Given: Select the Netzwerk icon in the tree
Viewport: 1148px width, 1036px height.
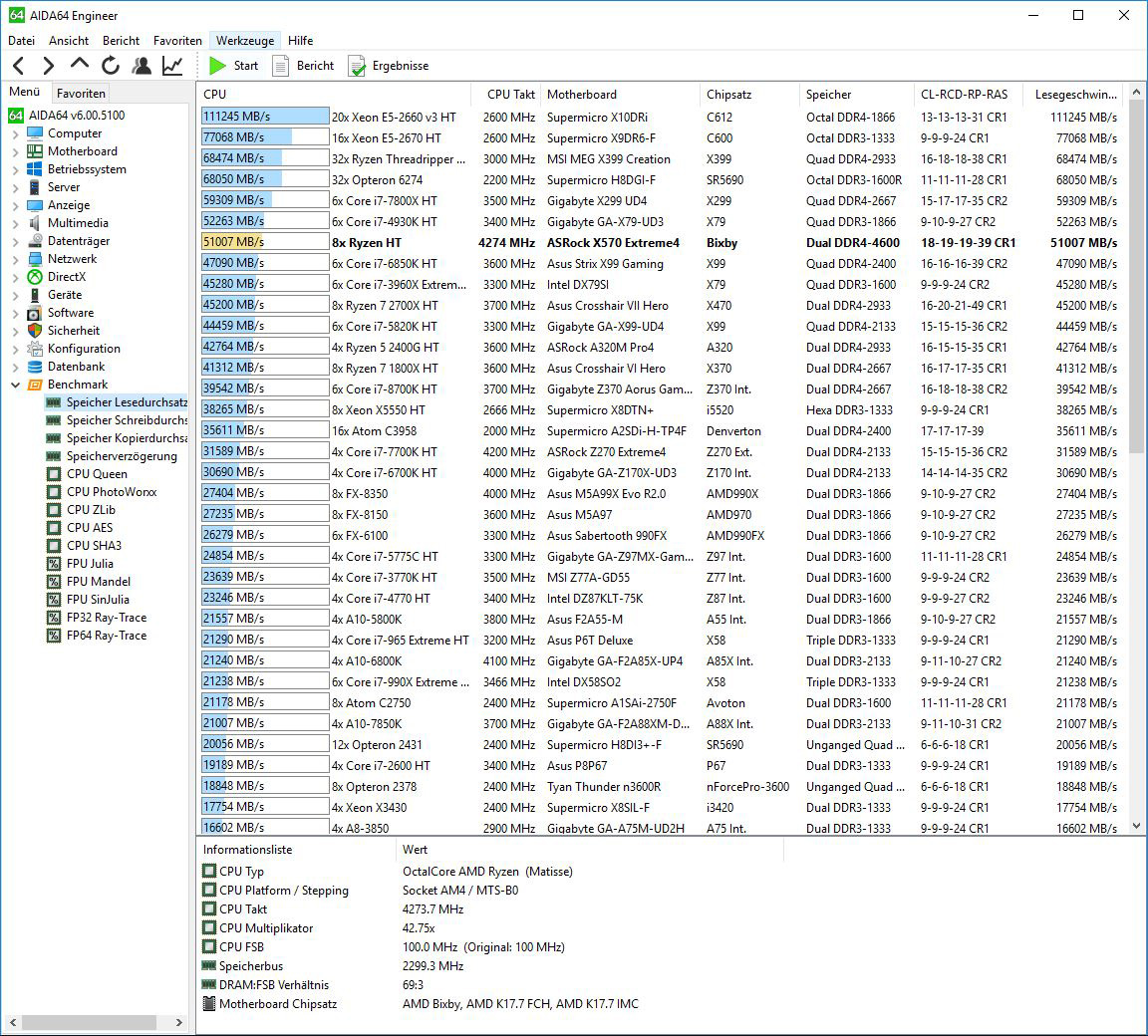Looking at the screenshot, I should [35, 259].
